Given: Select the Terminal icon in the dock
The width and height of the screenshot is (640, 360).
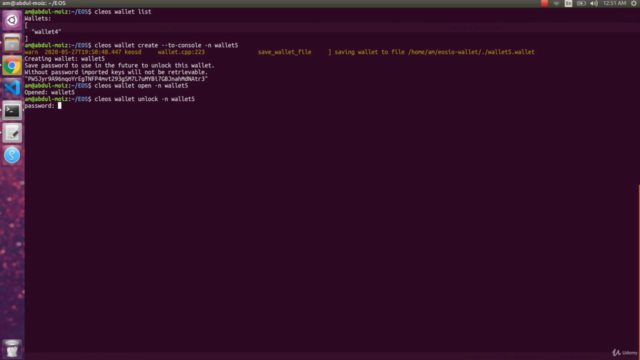Looking at the screenshot, I should tap(12, 111).
